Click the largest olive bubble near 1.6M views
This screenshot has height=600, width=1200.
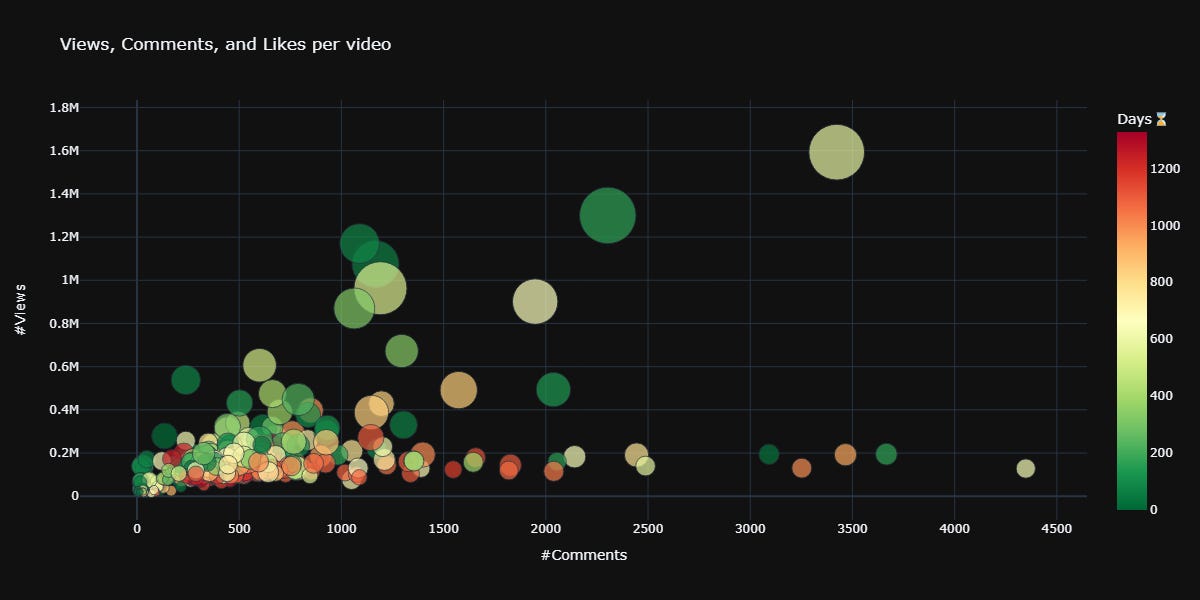pyautogui.click(x=836, y=152)
